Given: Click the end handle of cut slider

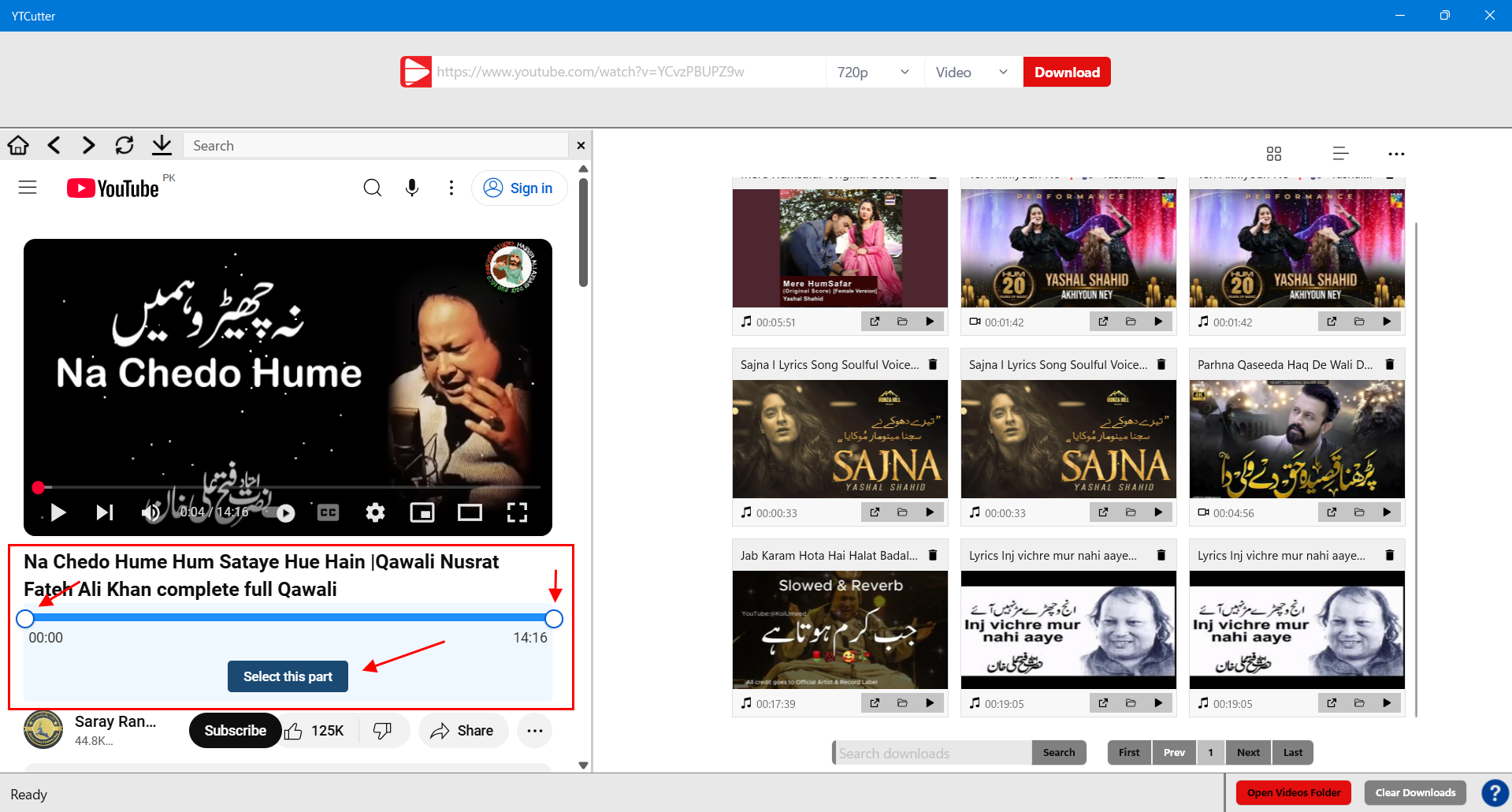Looking at the screenshot, I should pos(554,619).
